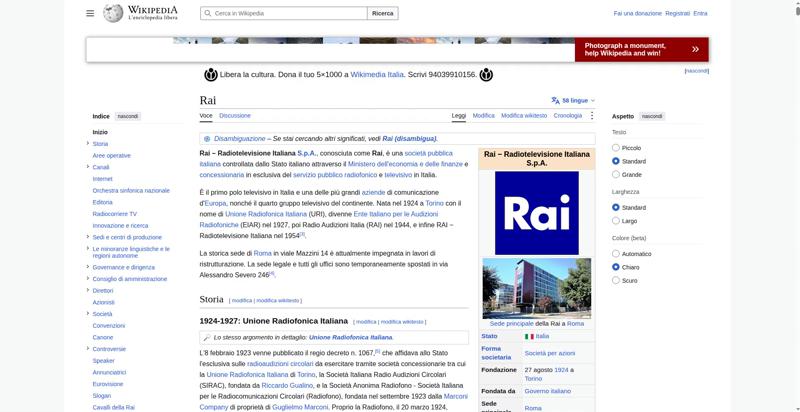Open the 58 lingue language dropdown
The image size is (800, 412).
(573, 100)
